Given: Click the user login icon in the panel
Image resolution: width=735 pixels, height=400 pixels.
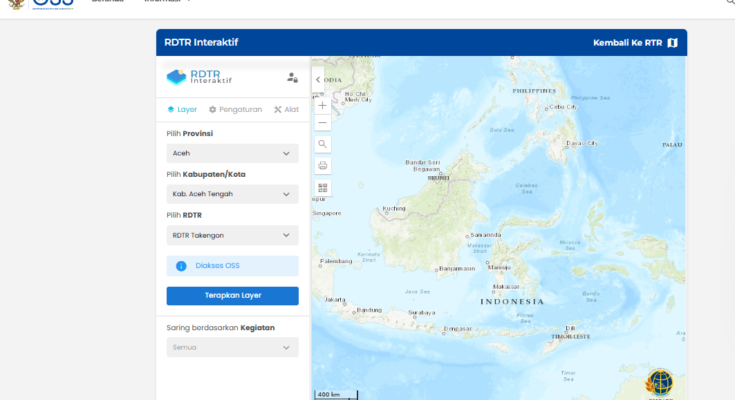Looking at the screenshot, I should pos(292,77).
